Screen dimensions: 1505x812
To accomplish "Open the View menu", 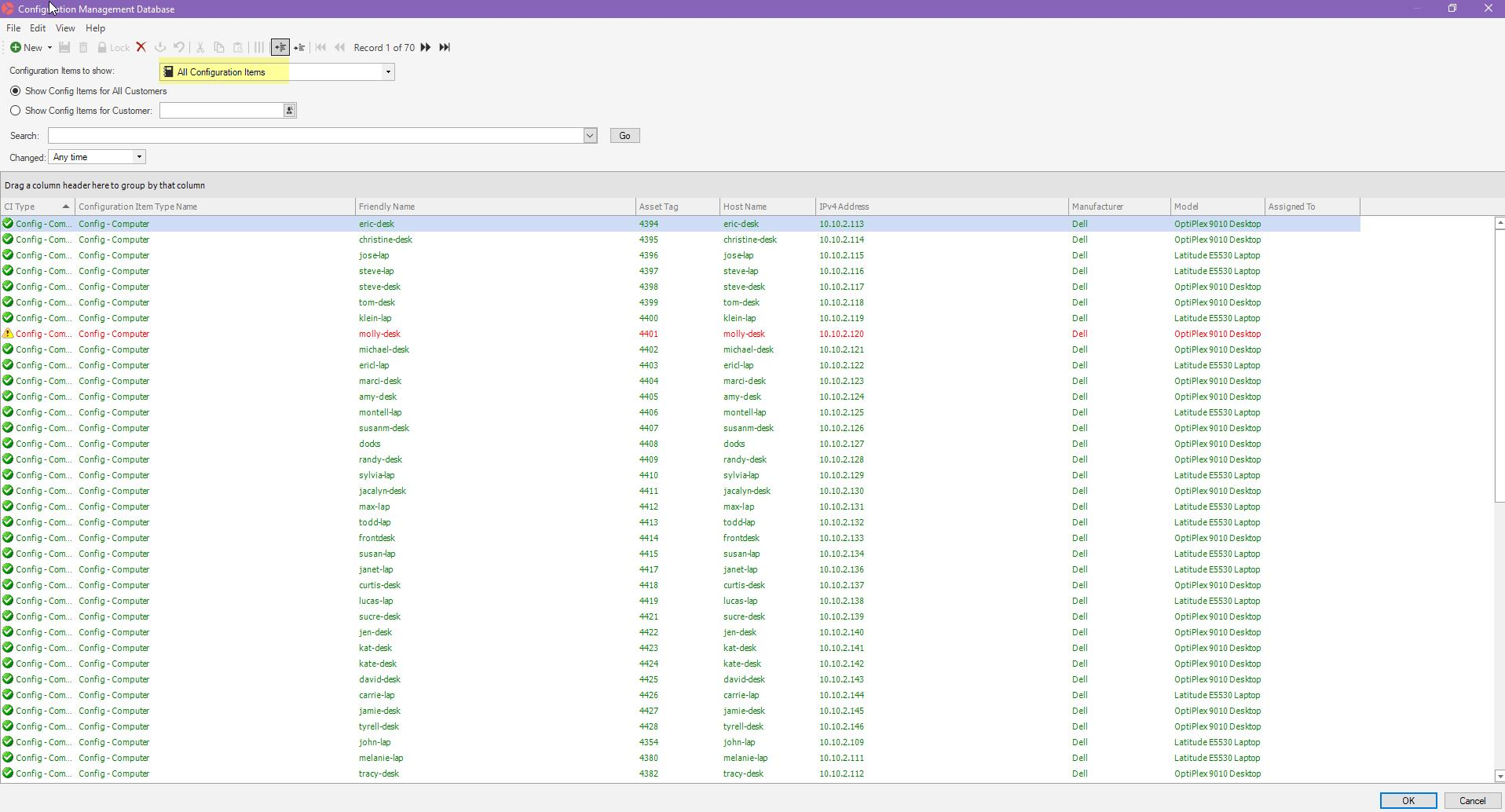I will pos(65,28).
